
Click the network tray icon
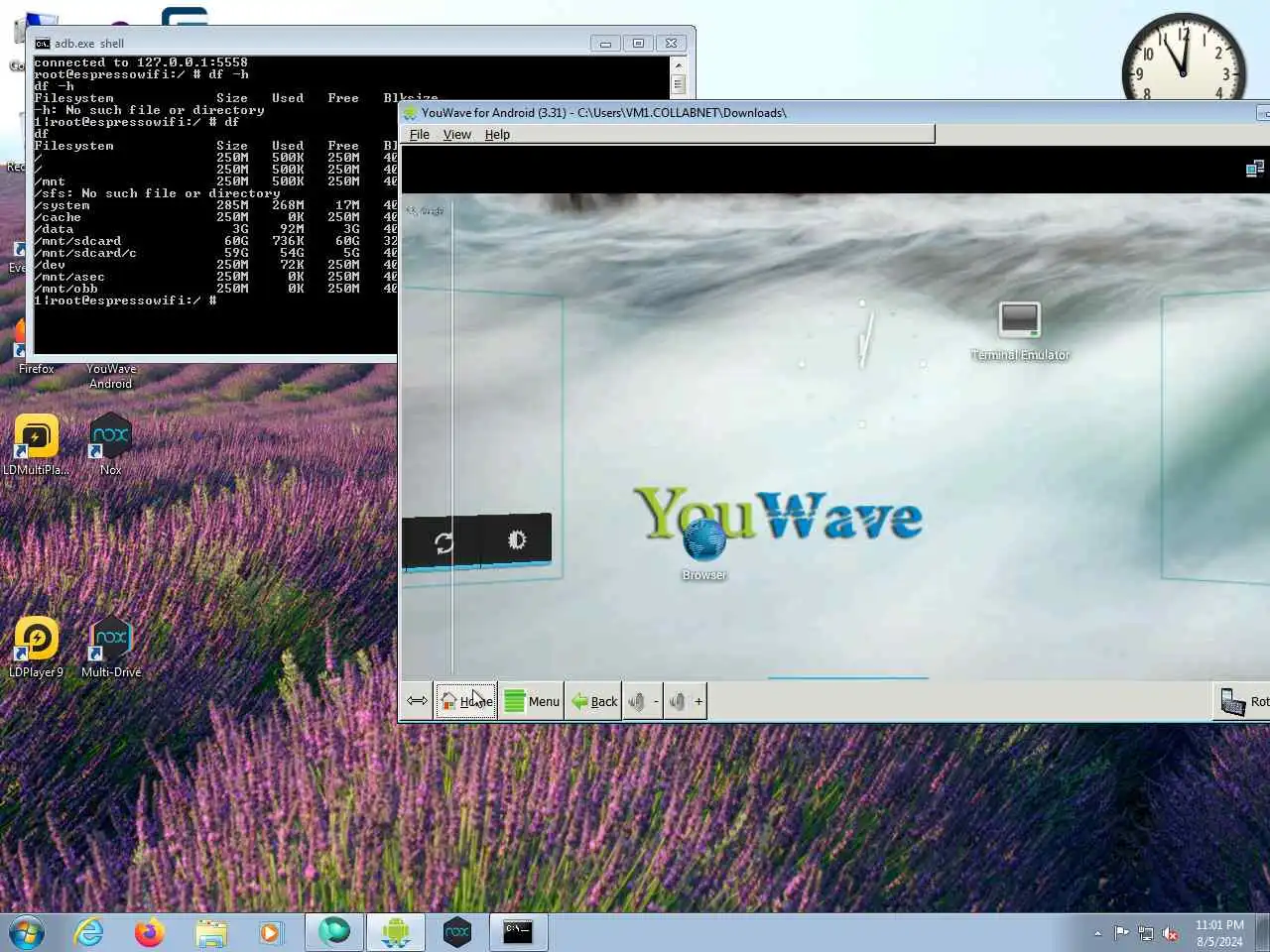(1146, 933)
